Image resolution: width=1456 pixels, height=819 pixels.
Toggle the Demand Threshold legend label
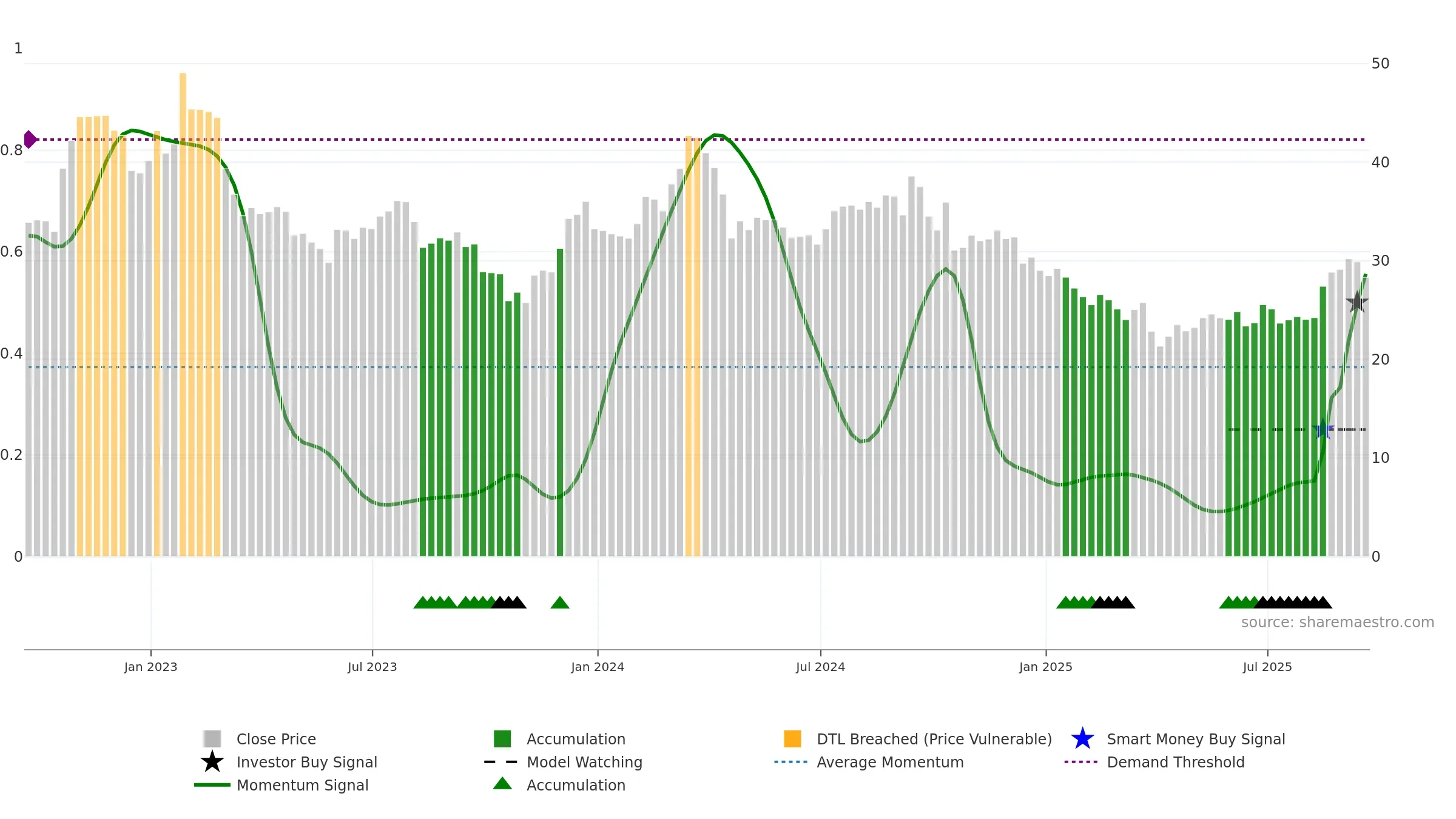(x=1176, y=762)
